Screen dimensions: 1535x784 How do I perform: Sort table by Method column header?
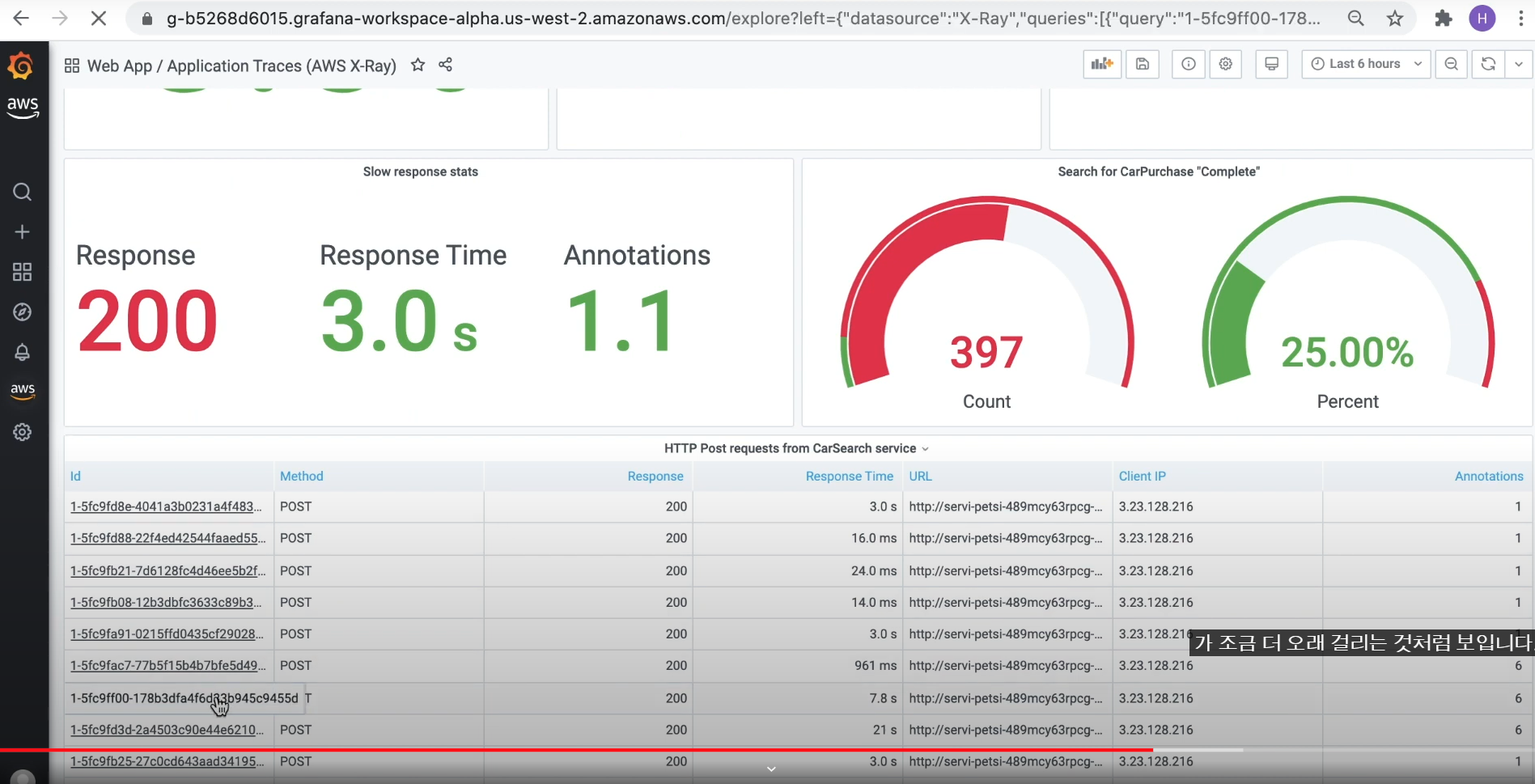coord(301,476)
